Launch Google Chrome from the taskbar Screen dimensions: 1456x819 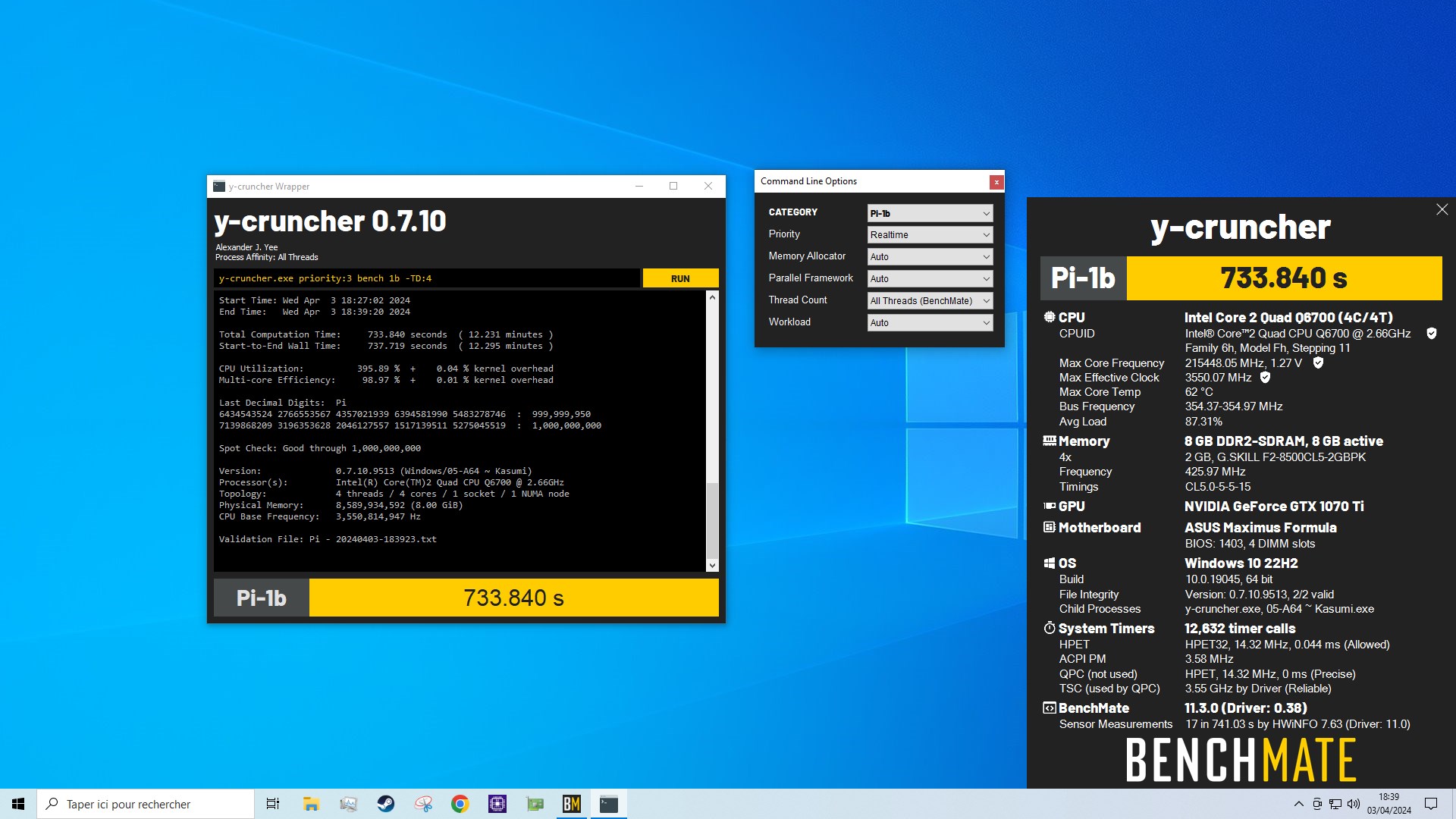(460, 804)
